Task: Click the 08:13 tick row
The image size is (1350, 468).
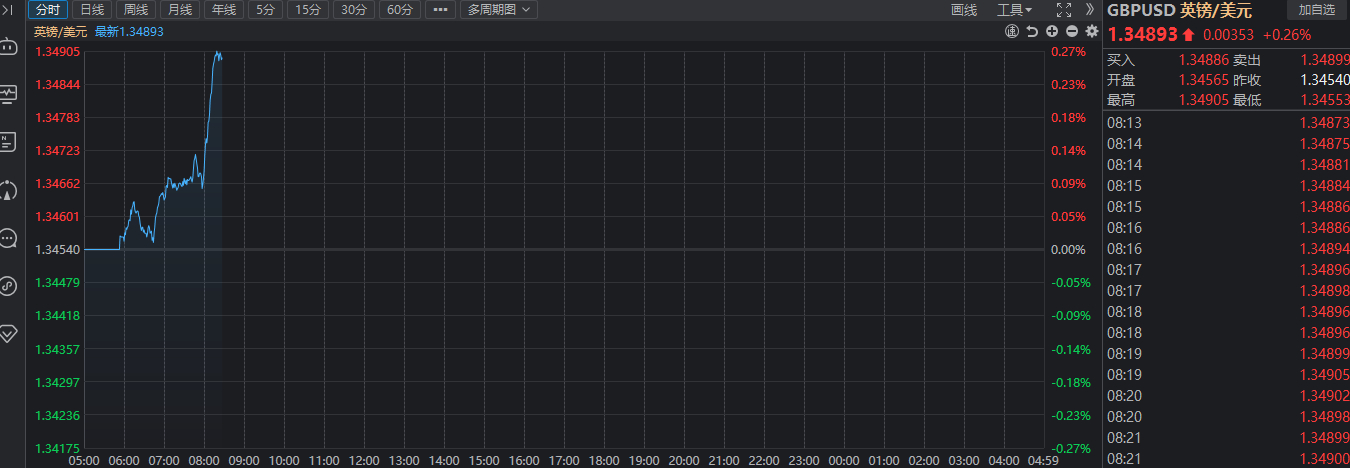Action: click(x=1227, y=122)
